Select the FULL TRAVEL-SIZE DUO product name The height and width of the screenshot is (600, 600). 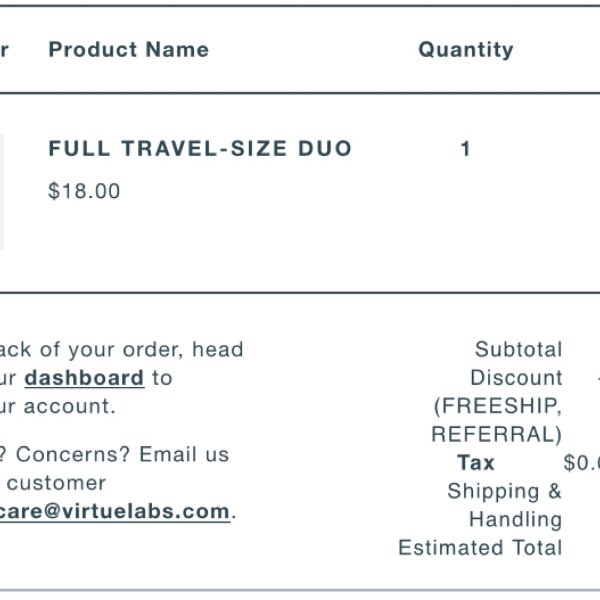point(200,148)
